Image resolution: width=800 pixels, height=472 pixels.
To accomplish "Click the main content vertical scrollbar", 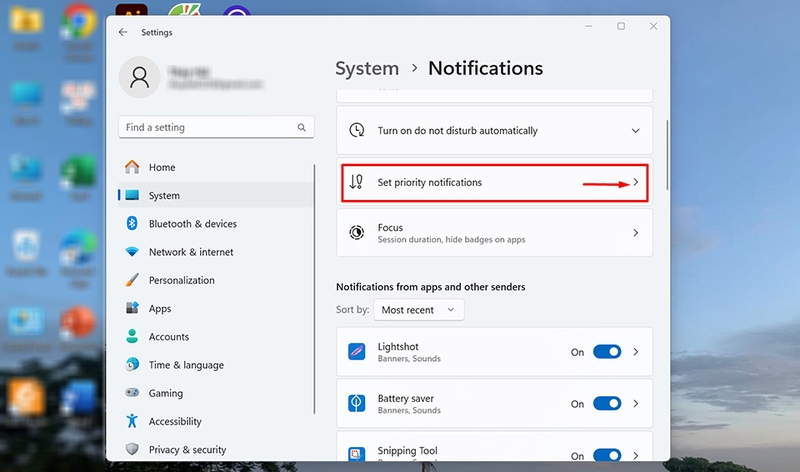I will pos(667,155).
